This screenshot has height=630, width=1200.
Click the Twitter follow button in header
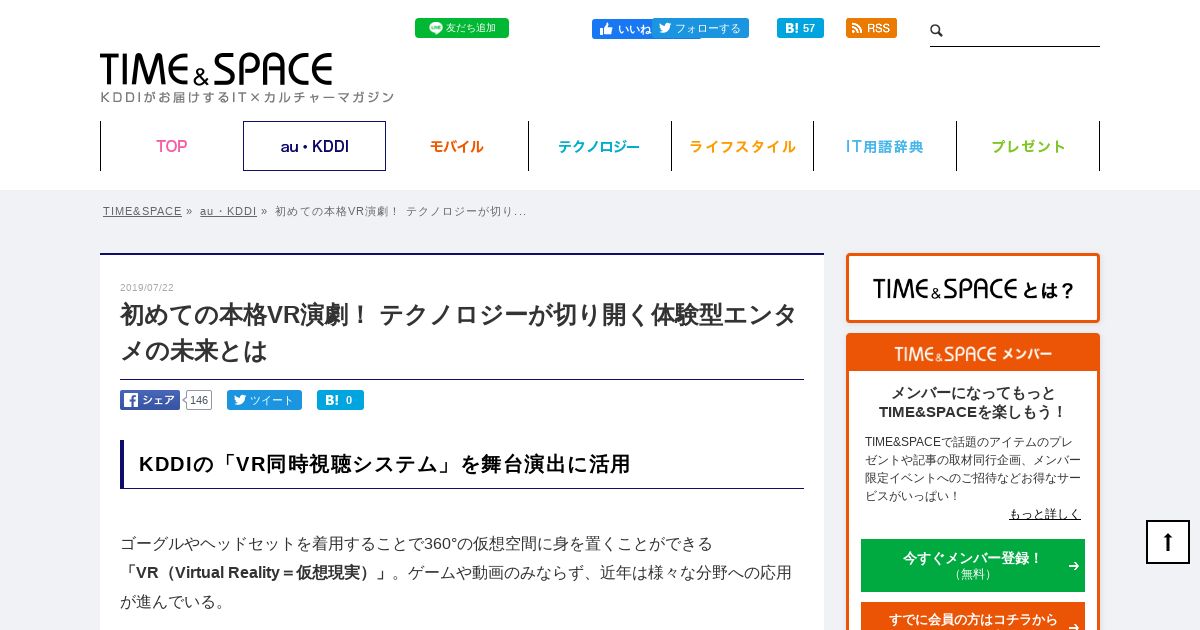(701, 28)
